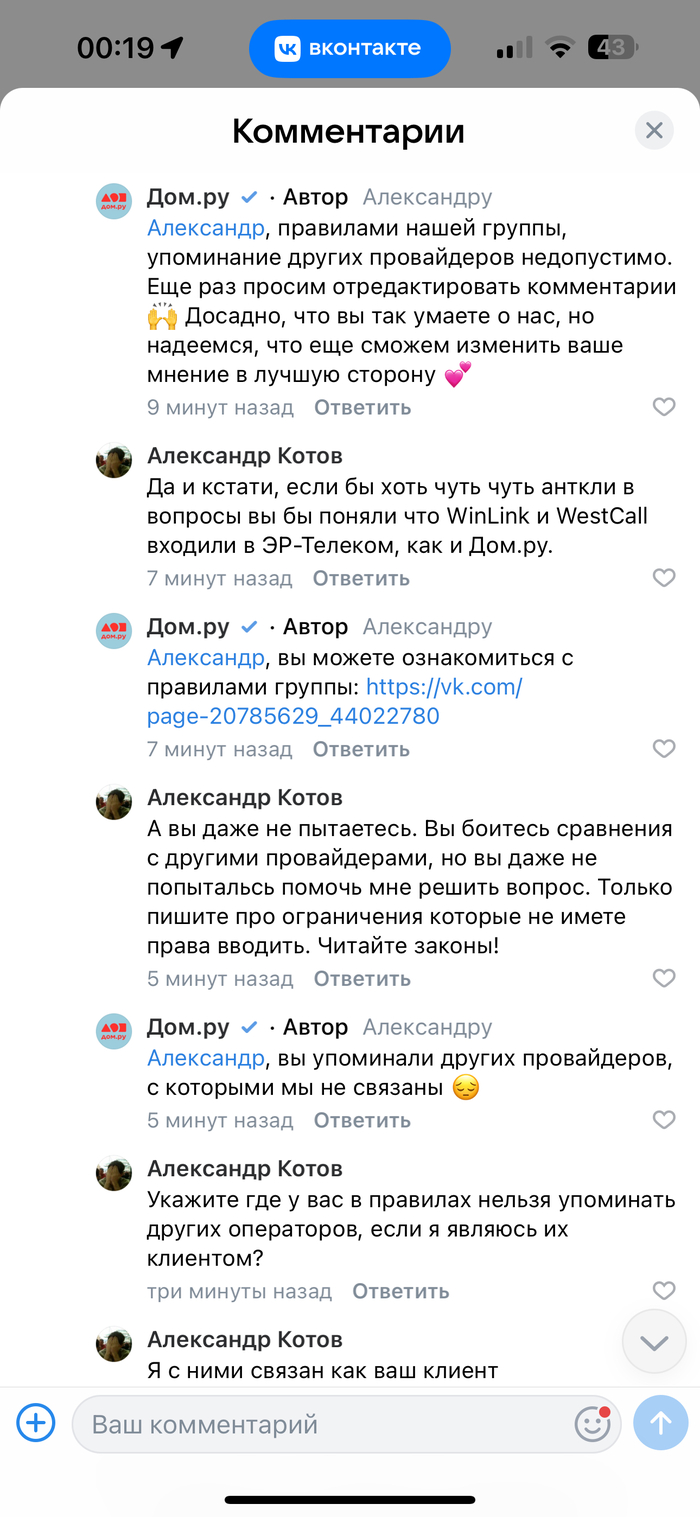Like the comment containing the group rules link

click(664, 749)
